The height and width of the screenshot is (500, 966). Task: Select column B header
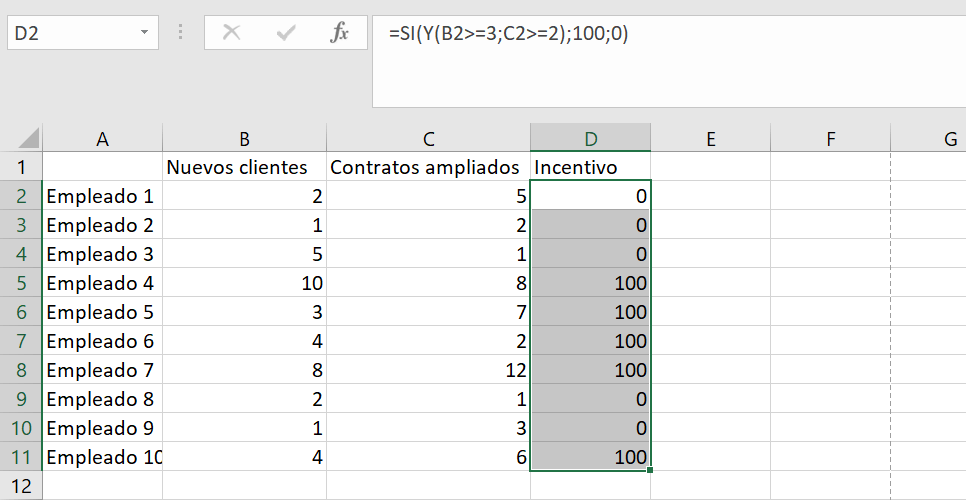coord(245,139)
